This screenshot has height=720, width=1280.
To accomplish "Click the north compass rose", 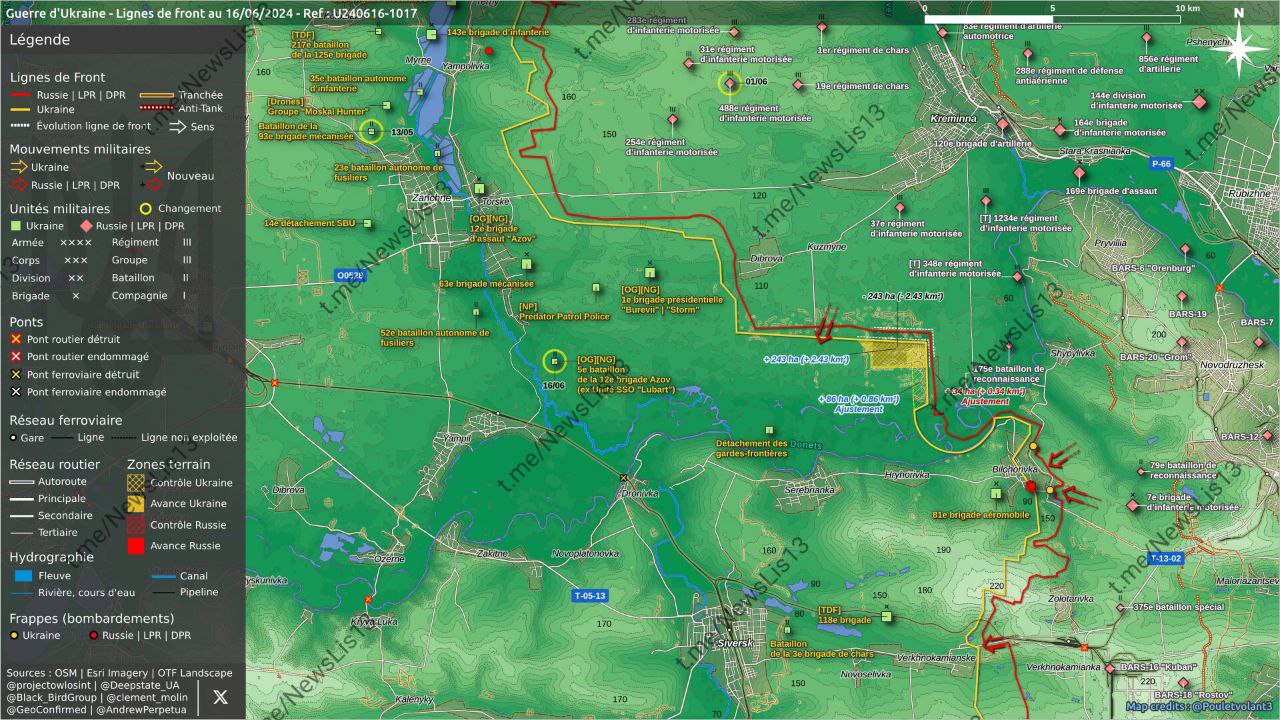I will [x=1239, y=47].
